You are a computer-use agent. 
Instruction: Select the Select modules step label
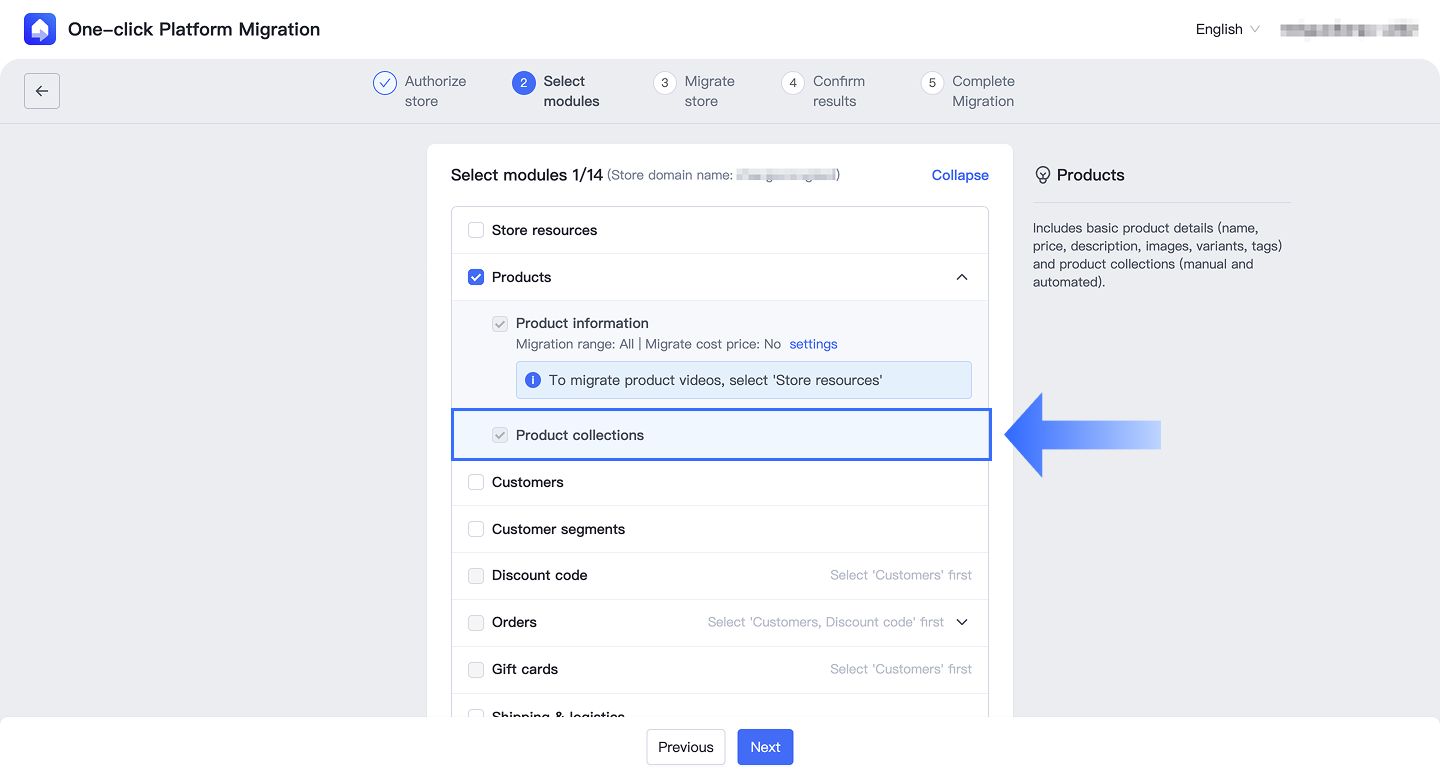pos(571,91)
